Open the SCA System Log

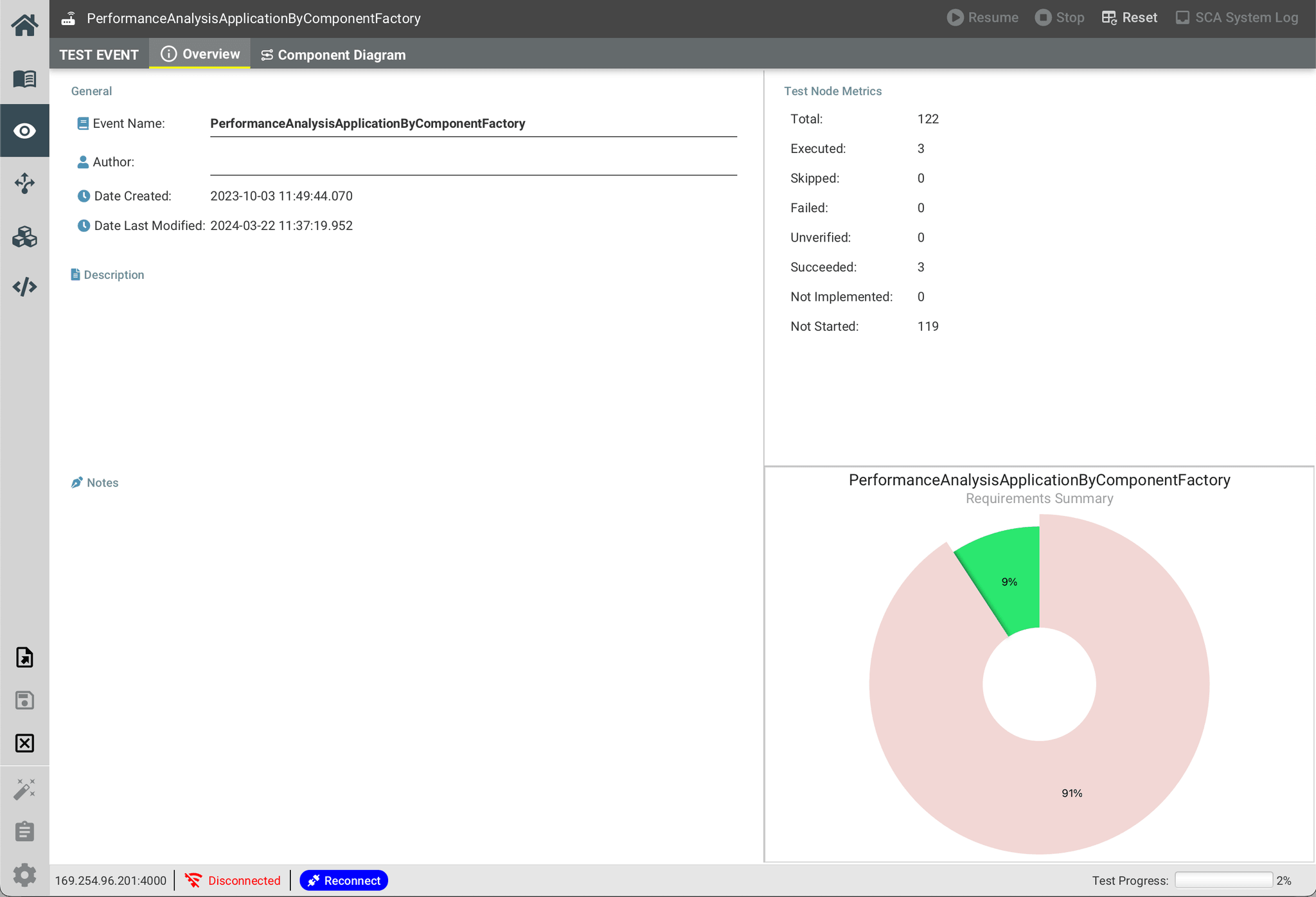tap(1237, 17)
